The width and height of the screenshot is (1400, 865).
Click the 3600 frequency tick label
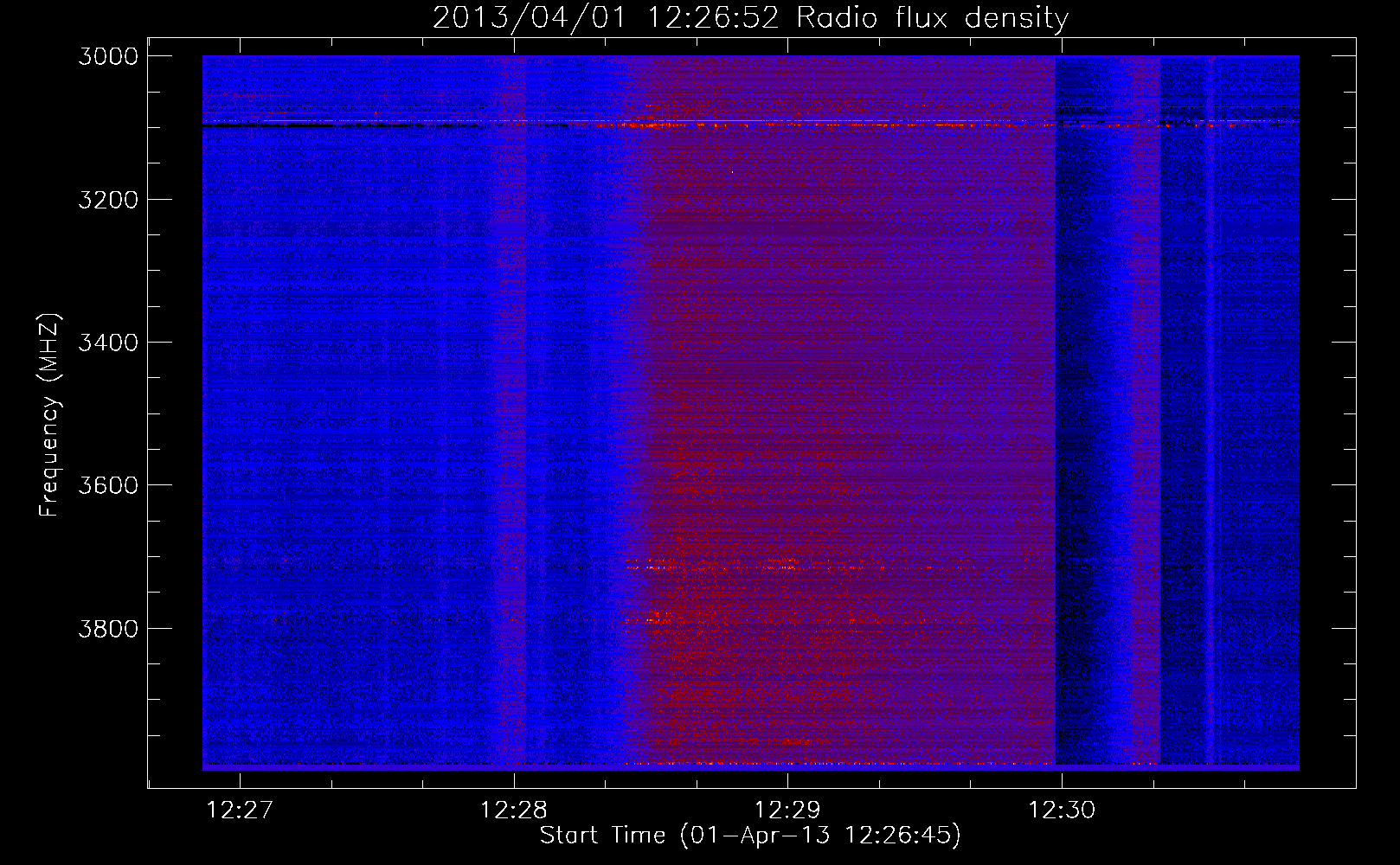pos(108,485)
